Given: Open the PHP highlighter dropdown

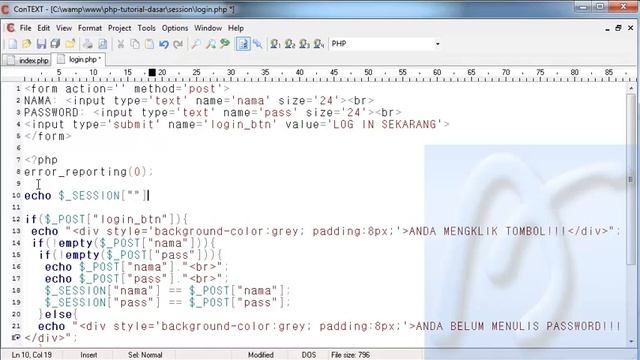Looking at the screenshot, I should (x=437, y=44).
